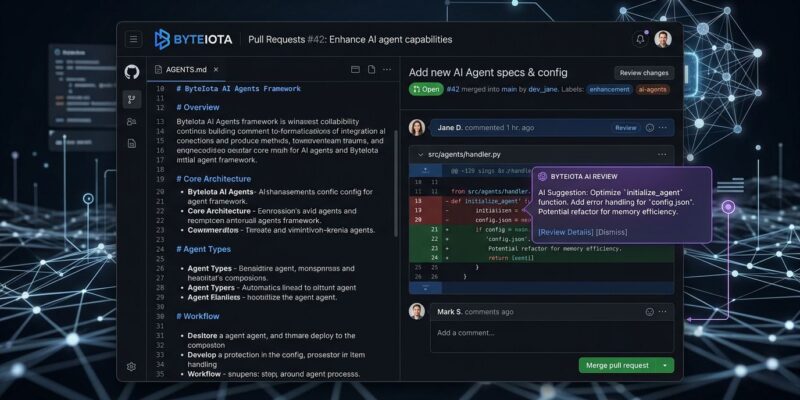Image resolution: width=800 pixels, height=400 pixels.
Task: Click the ByteIota AI Review icon
Action: [x=543, y=177]
